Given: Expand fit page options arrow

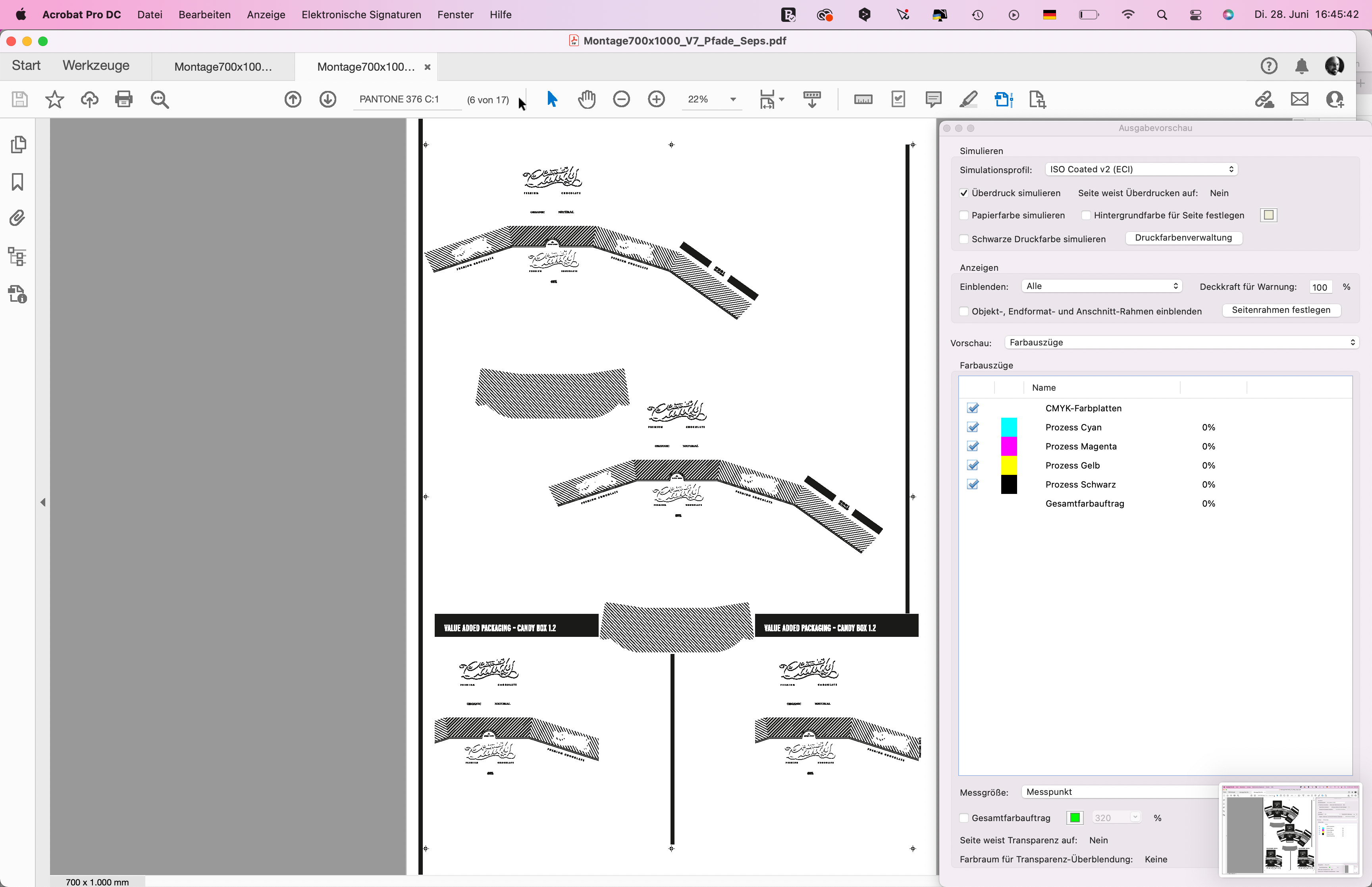Looking at the screenshot, I should click(x=782, y=99).
